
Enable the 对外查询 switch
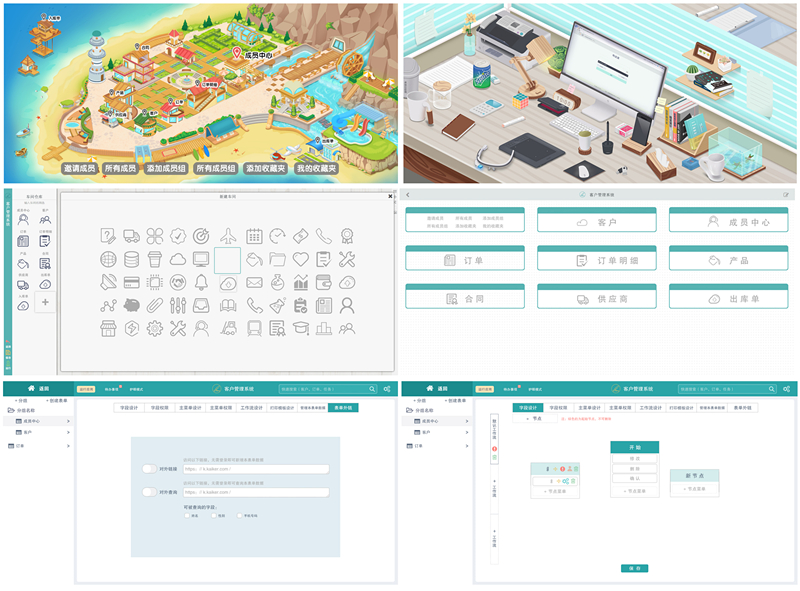tap(149, 492)
